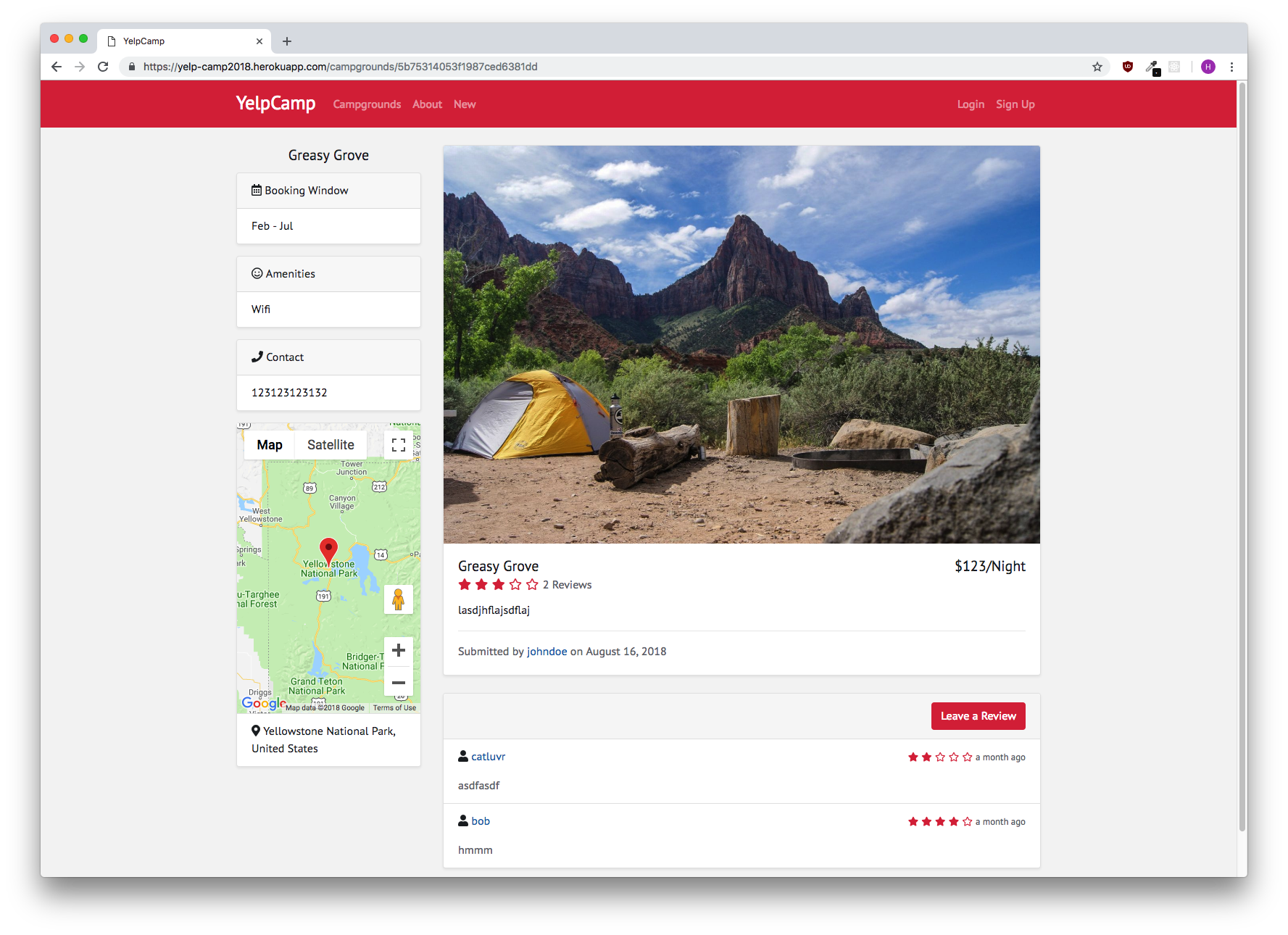This screenshot has height=935, width=1288.
Task: Switch the map to Satellite view
Action: point(331,444)
